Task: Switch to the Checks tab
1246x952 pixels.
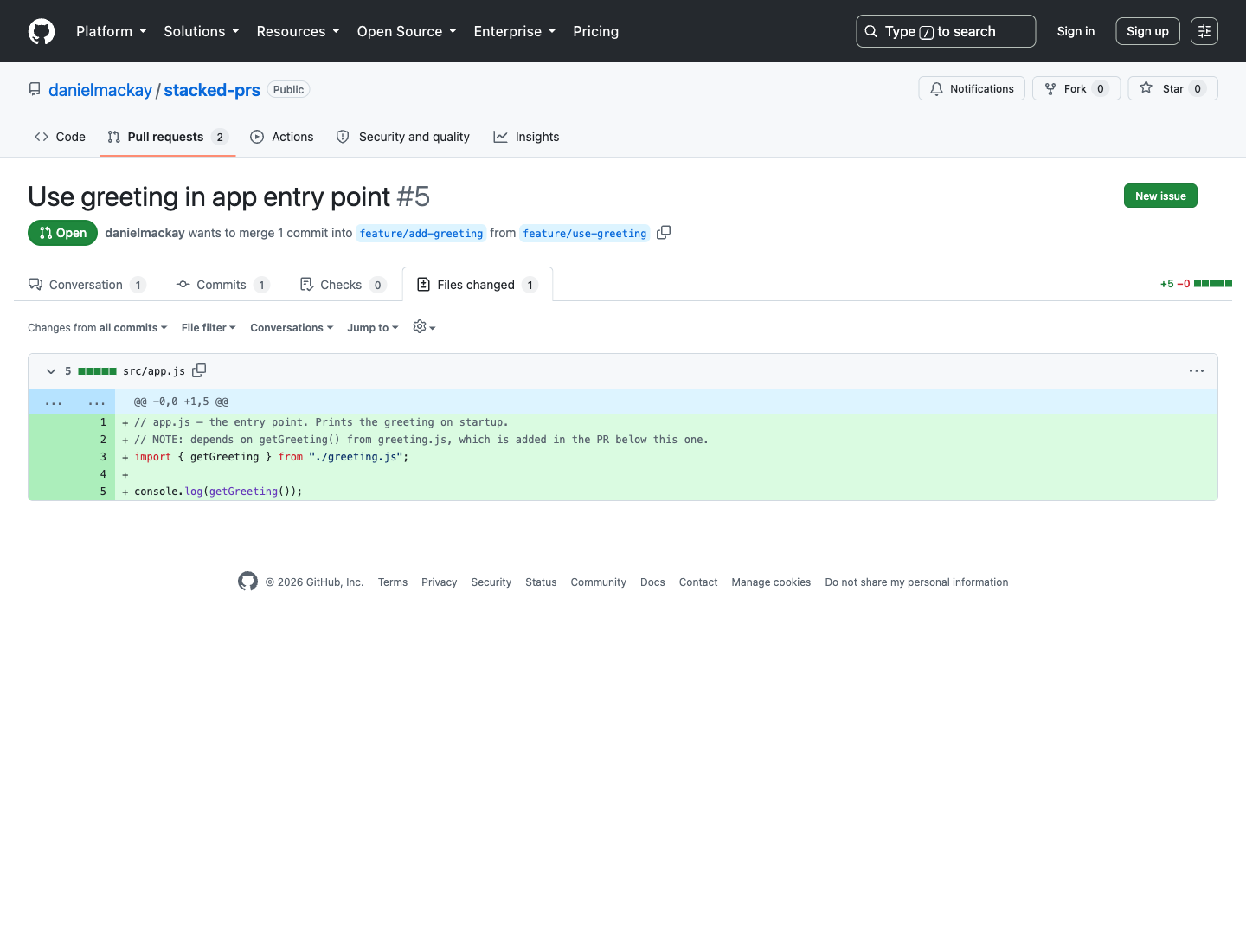Action: [x=343, y=285]
